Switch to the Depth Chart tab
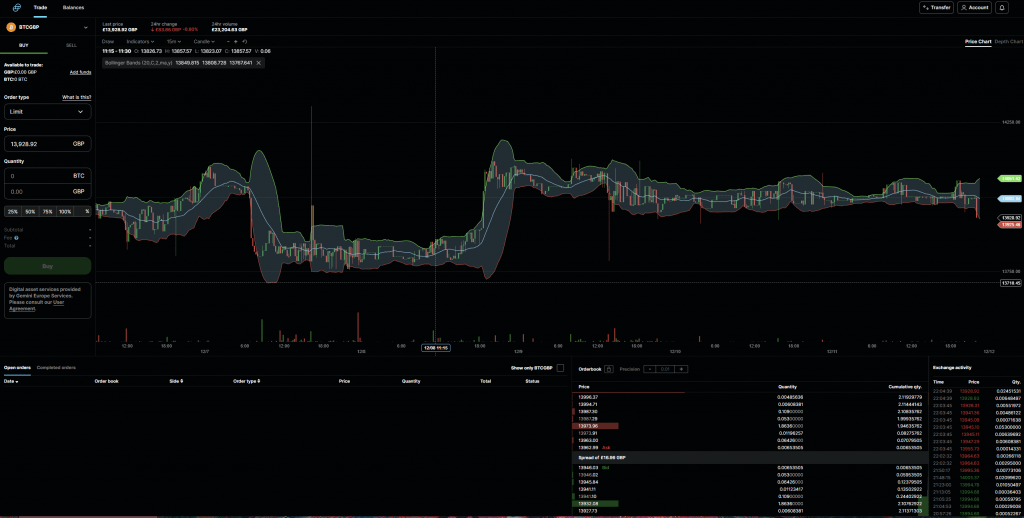 (1009, 42)
